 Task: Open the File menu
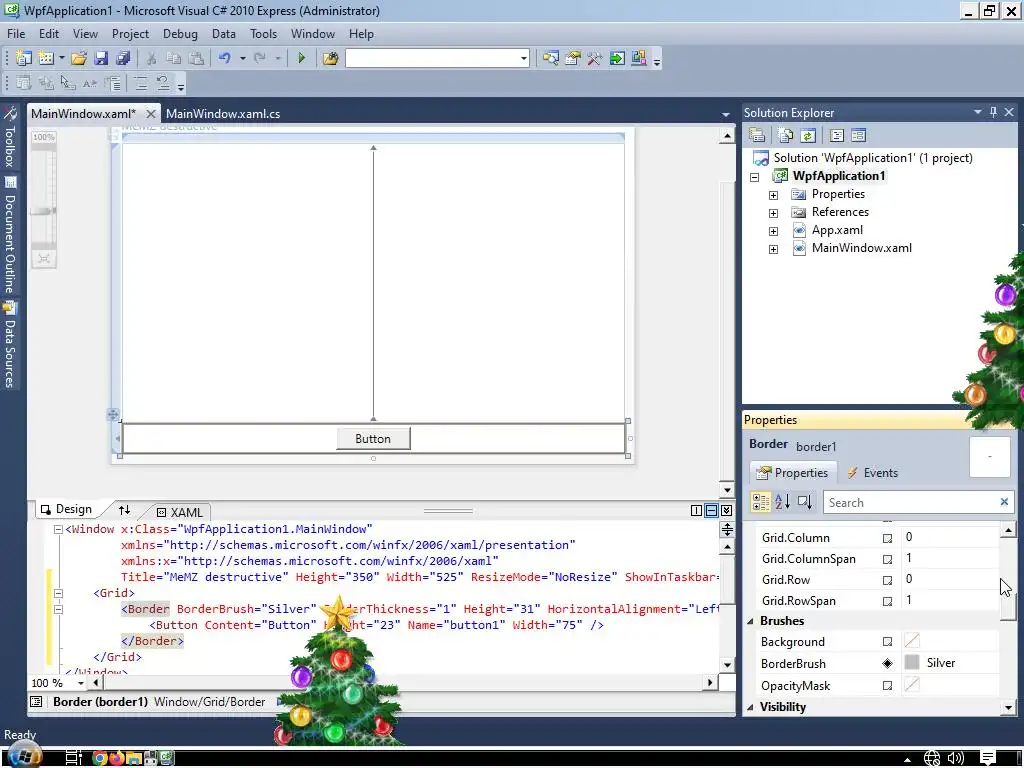point(16,34)
